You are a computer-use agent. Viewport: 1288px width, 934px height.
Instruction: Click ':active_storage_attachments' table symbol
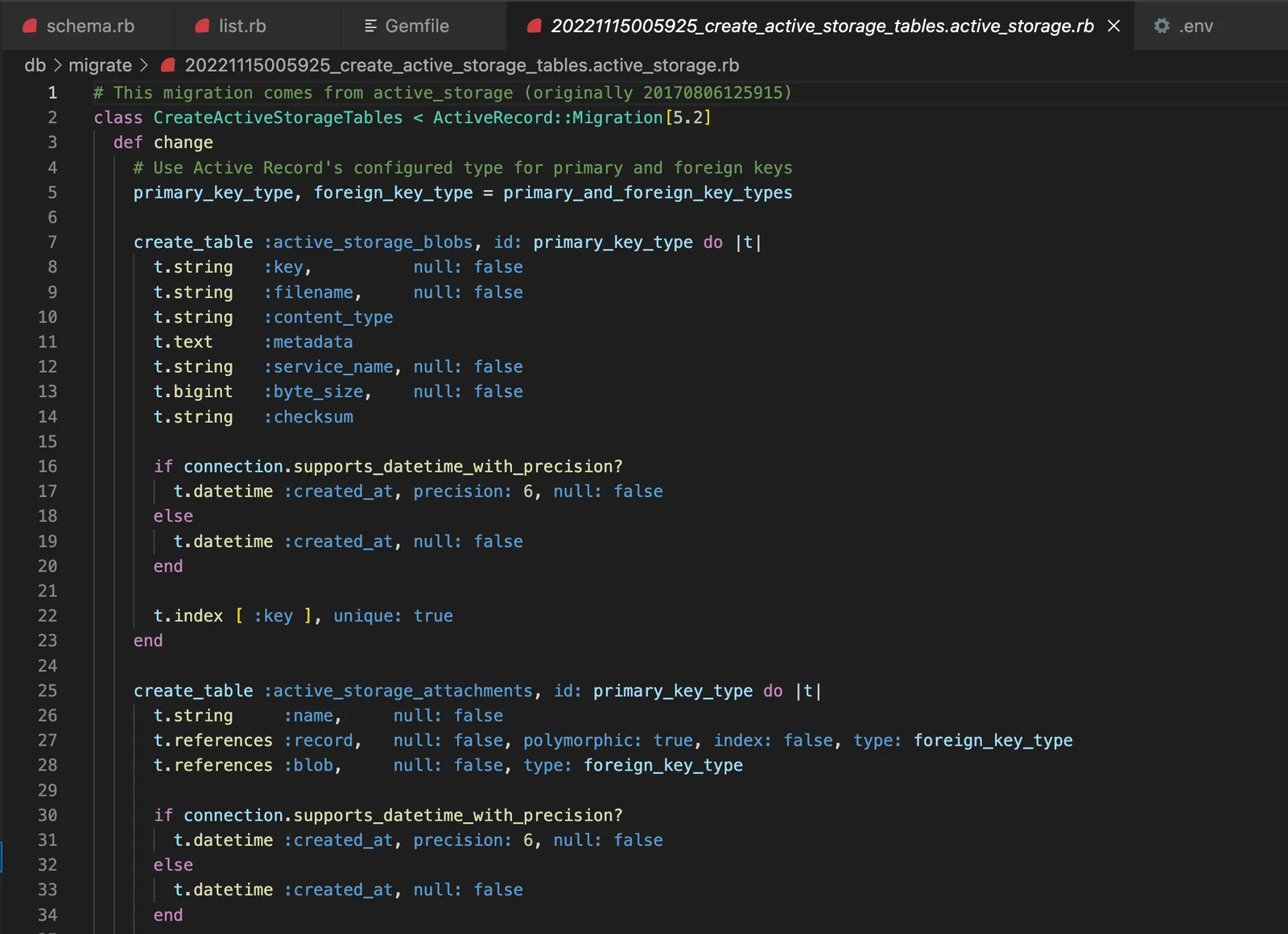click(398, 691)
